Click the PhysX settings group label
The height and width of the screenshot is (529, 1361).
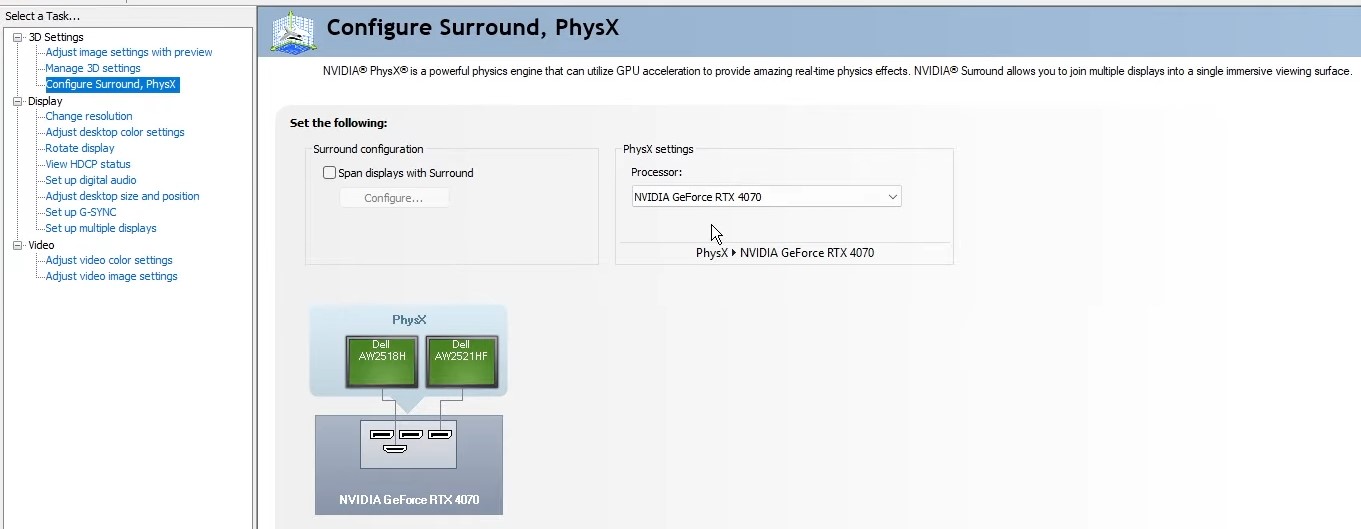coord(658,149)
